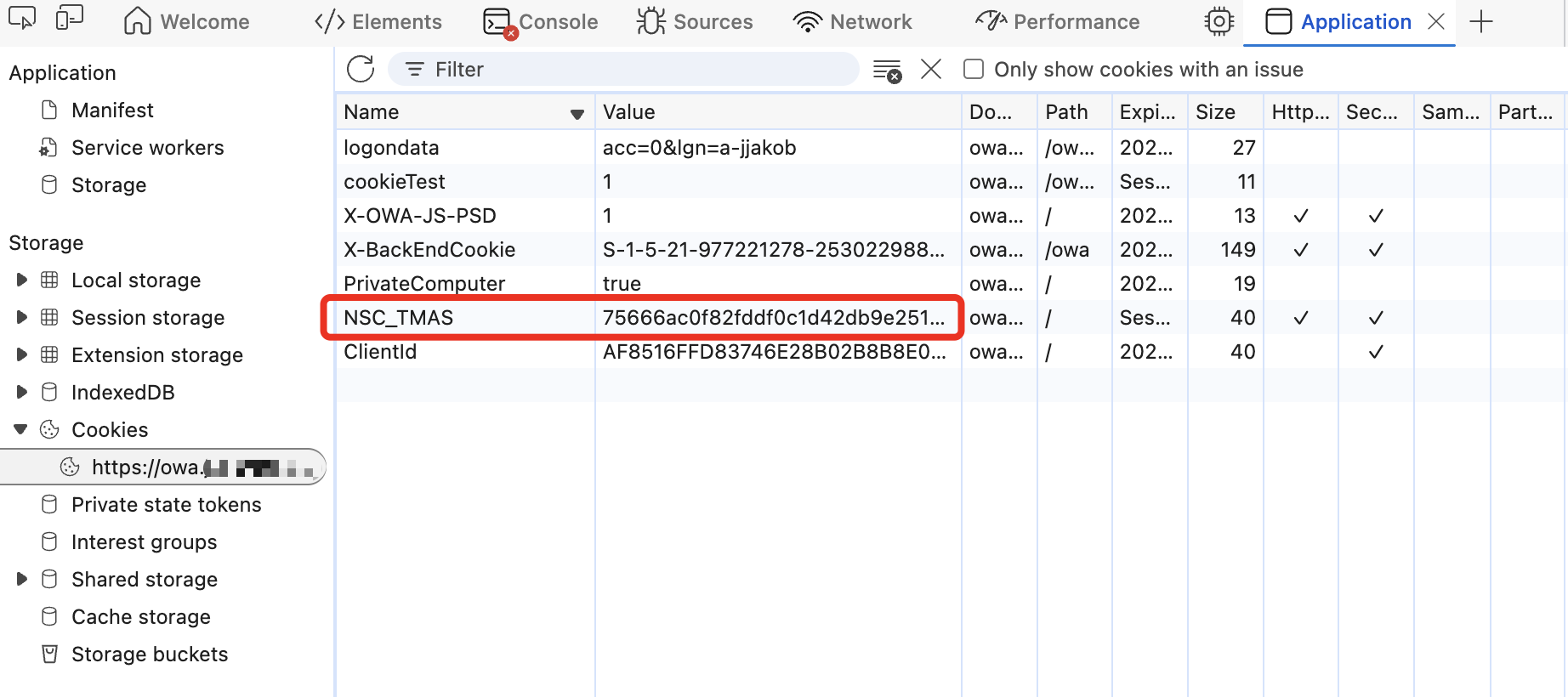Viewport: 1568px width, 697px height.
Task: Click the delete selected cookie X icon
Action: pos(931,69)
